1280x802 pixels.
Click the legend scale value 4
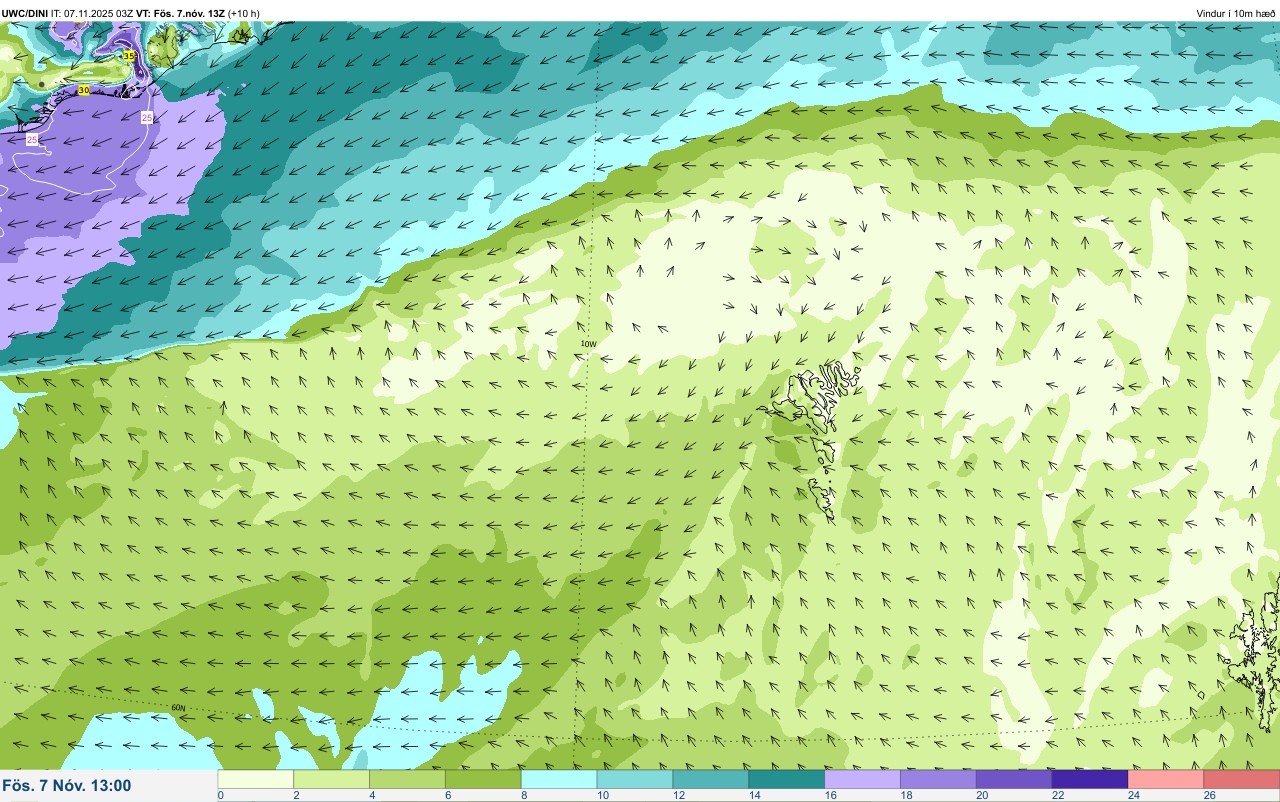[371, 795]
